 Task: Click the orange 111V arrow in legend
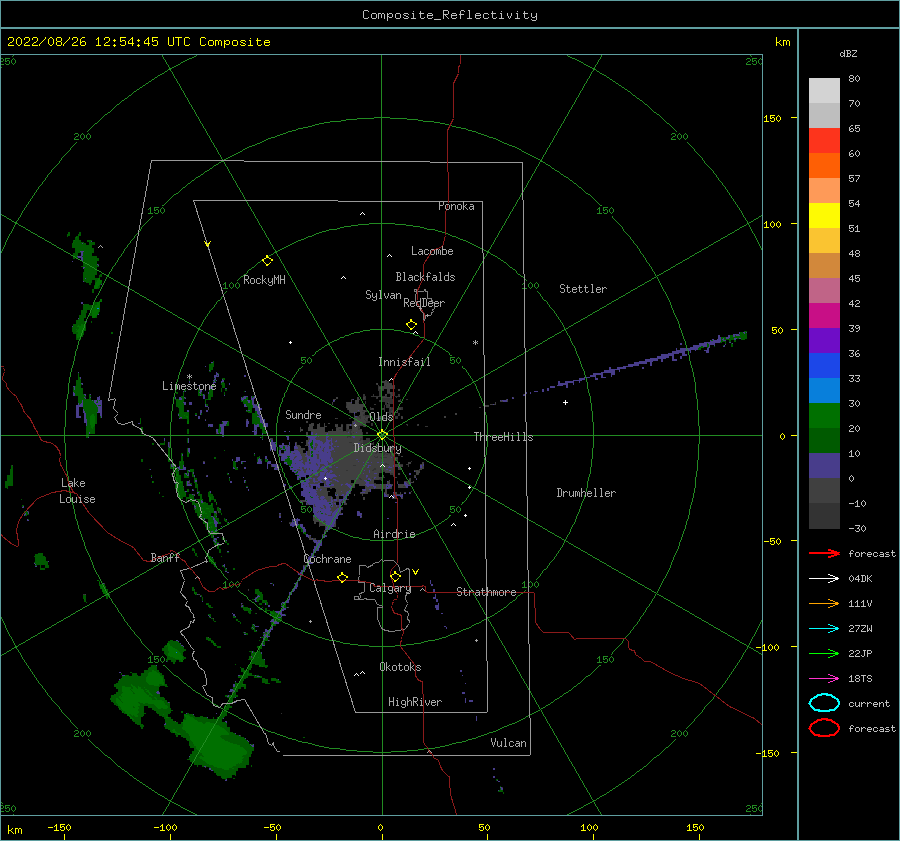coord(825,603)
